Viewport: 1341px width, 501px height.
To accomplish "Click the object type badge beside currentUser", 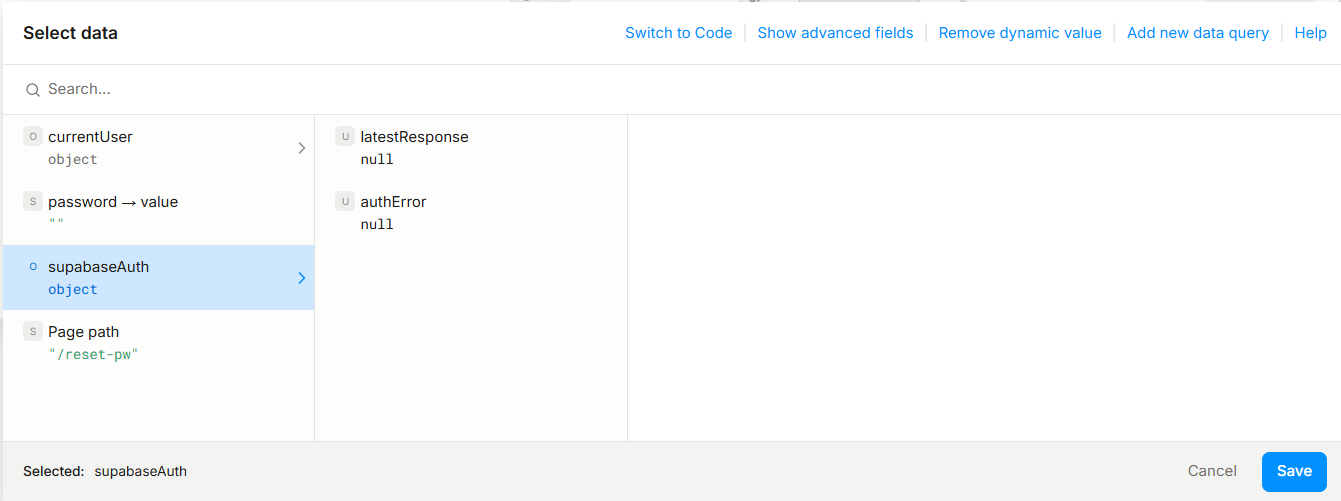I will pos(33,137).
